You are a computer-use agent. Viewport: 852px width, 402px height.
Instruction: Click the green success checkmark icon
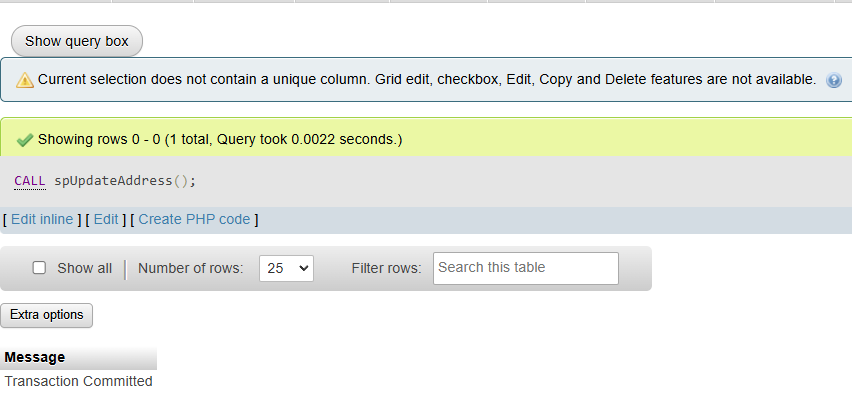(24, 140)
